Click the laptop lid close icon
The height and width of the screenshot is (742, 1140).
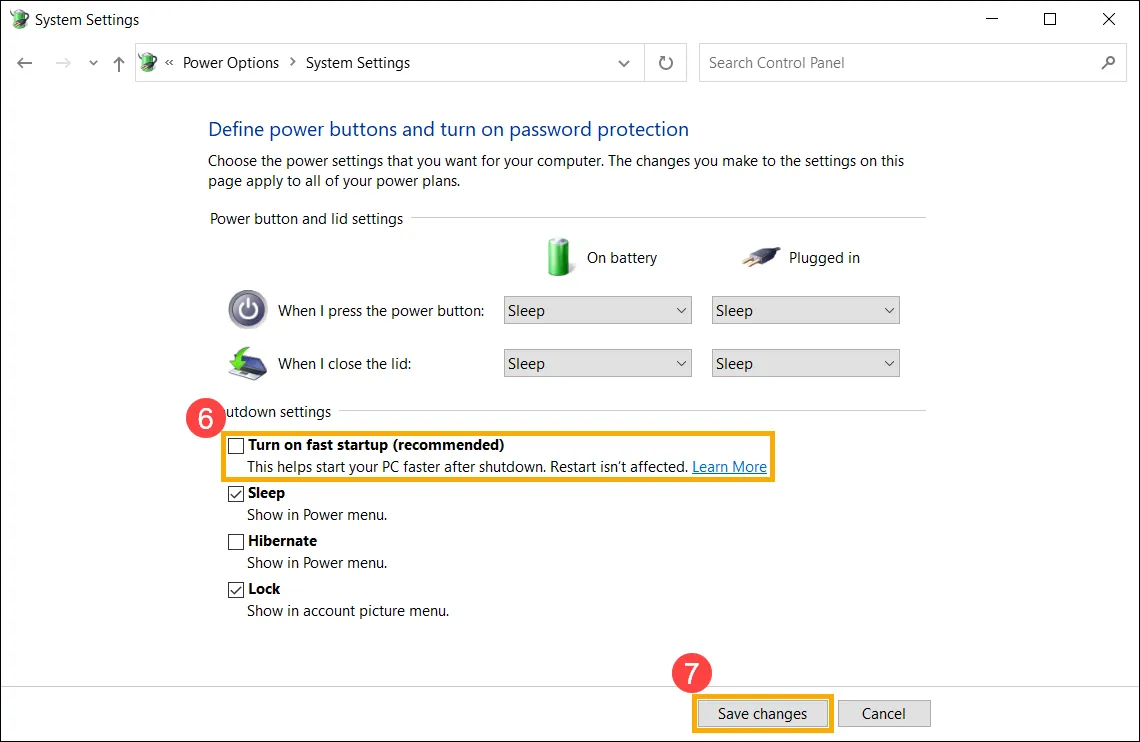click(246, 363)
